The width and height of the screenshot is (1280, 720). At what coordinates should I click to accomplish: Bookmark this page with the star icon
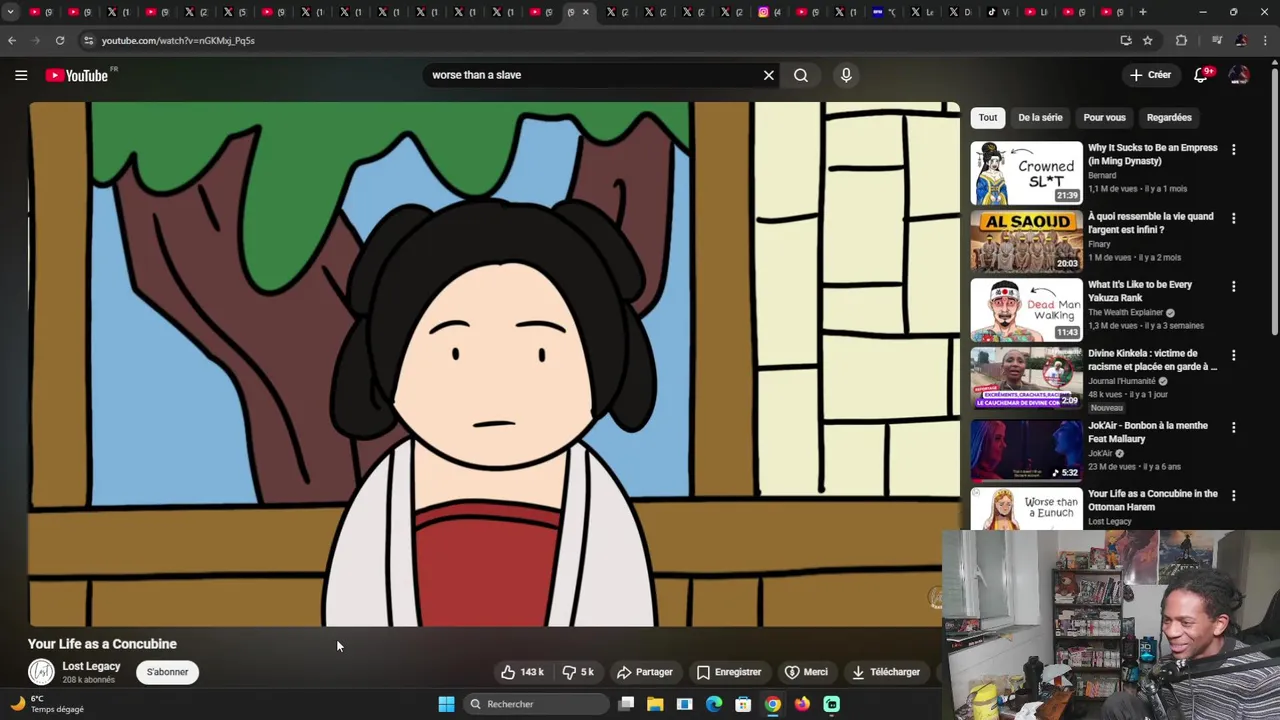[1148, 41]
